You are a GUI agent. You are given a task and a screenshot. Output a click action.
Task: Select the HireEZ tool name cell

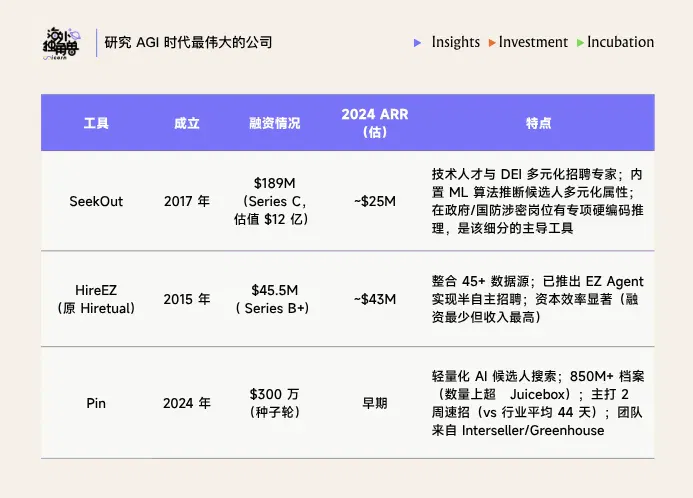coord(96,299)
